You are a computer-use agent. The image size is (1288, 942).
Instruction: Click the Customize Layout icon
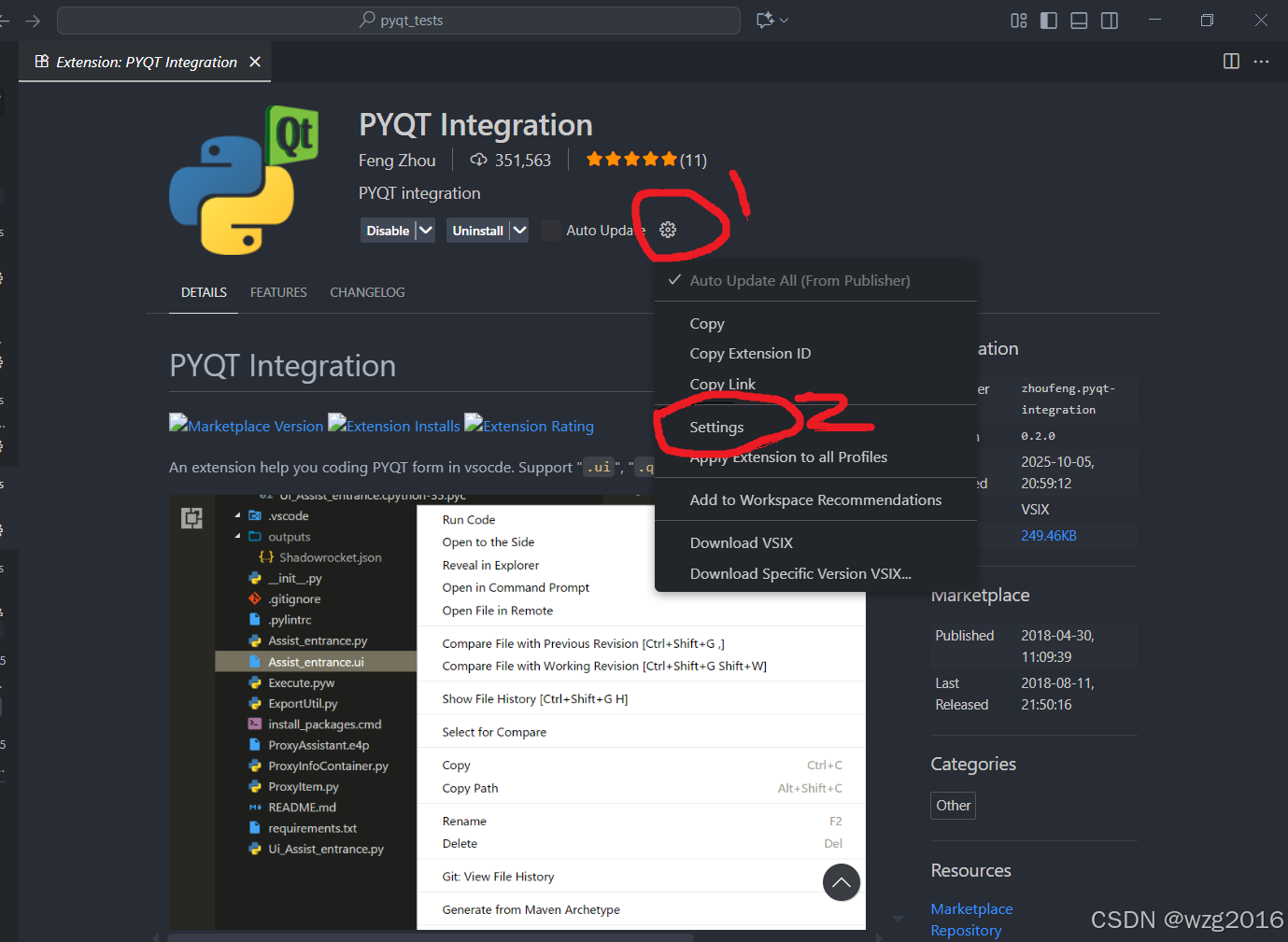pyautogui.click(x=1019, y=21)
